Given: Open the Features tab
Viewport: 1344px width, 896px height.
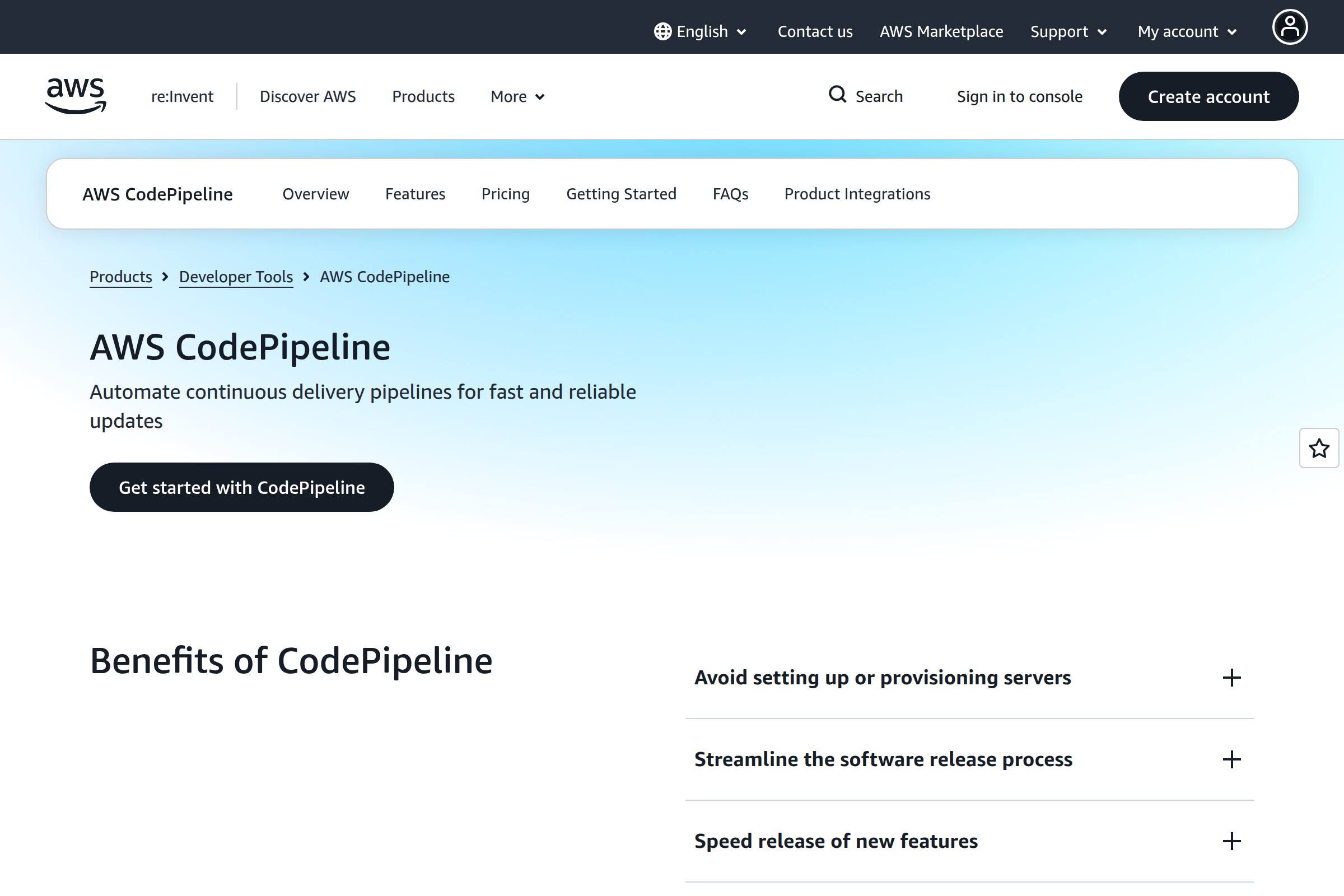Looking at the screenshot, I should [x=415, y=194].
